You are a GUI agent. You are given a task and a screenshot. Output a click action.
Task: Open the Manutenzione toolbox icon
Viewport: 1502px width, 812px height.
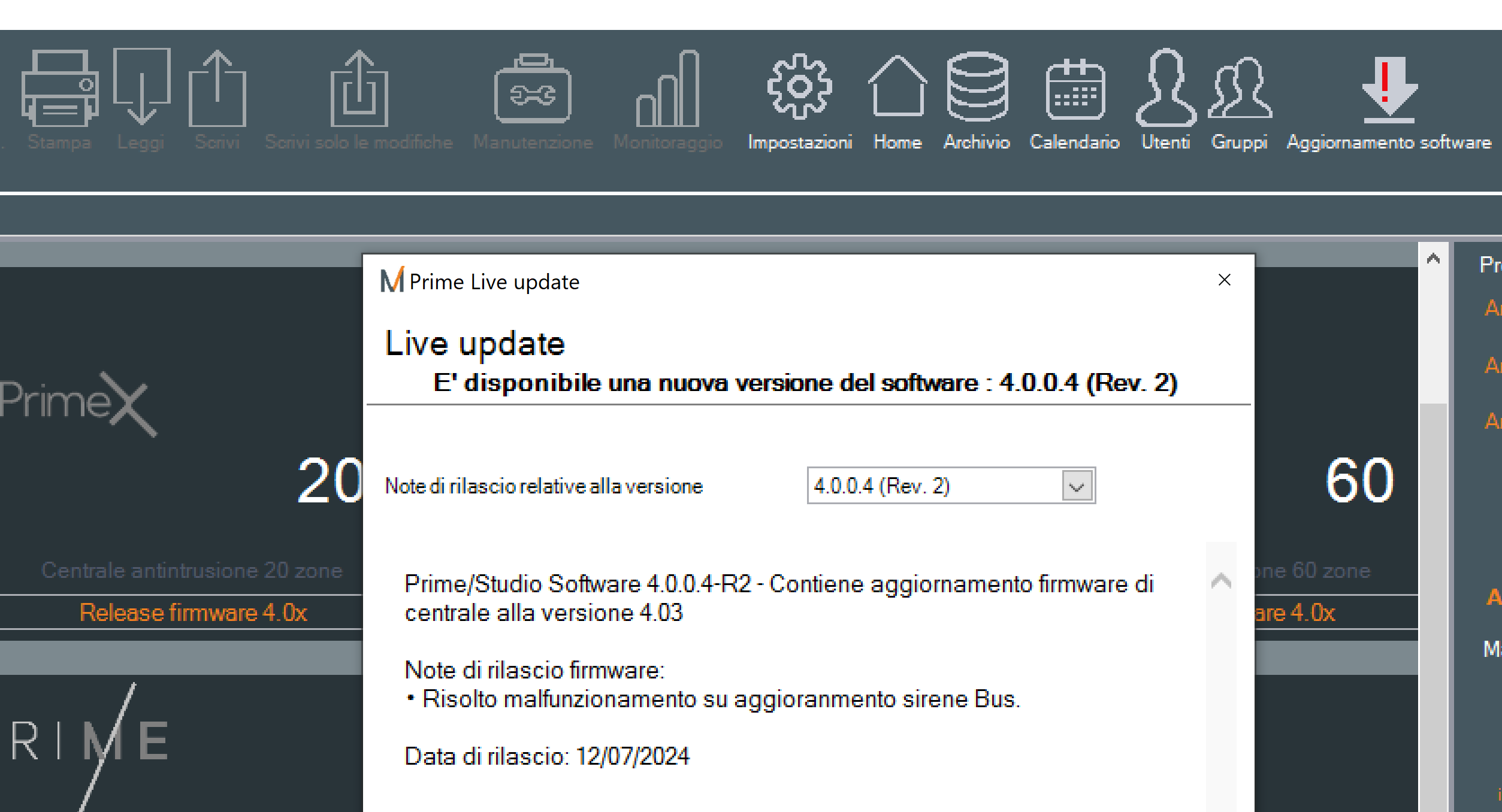point(533,89)
